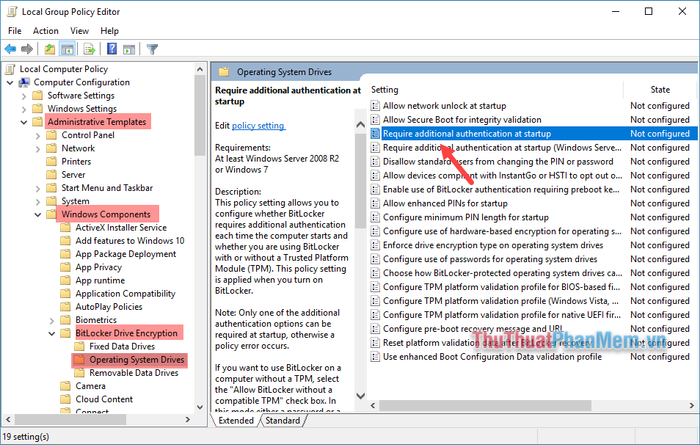Select the ActiveX Installer Service tree item

pos(121,228)
